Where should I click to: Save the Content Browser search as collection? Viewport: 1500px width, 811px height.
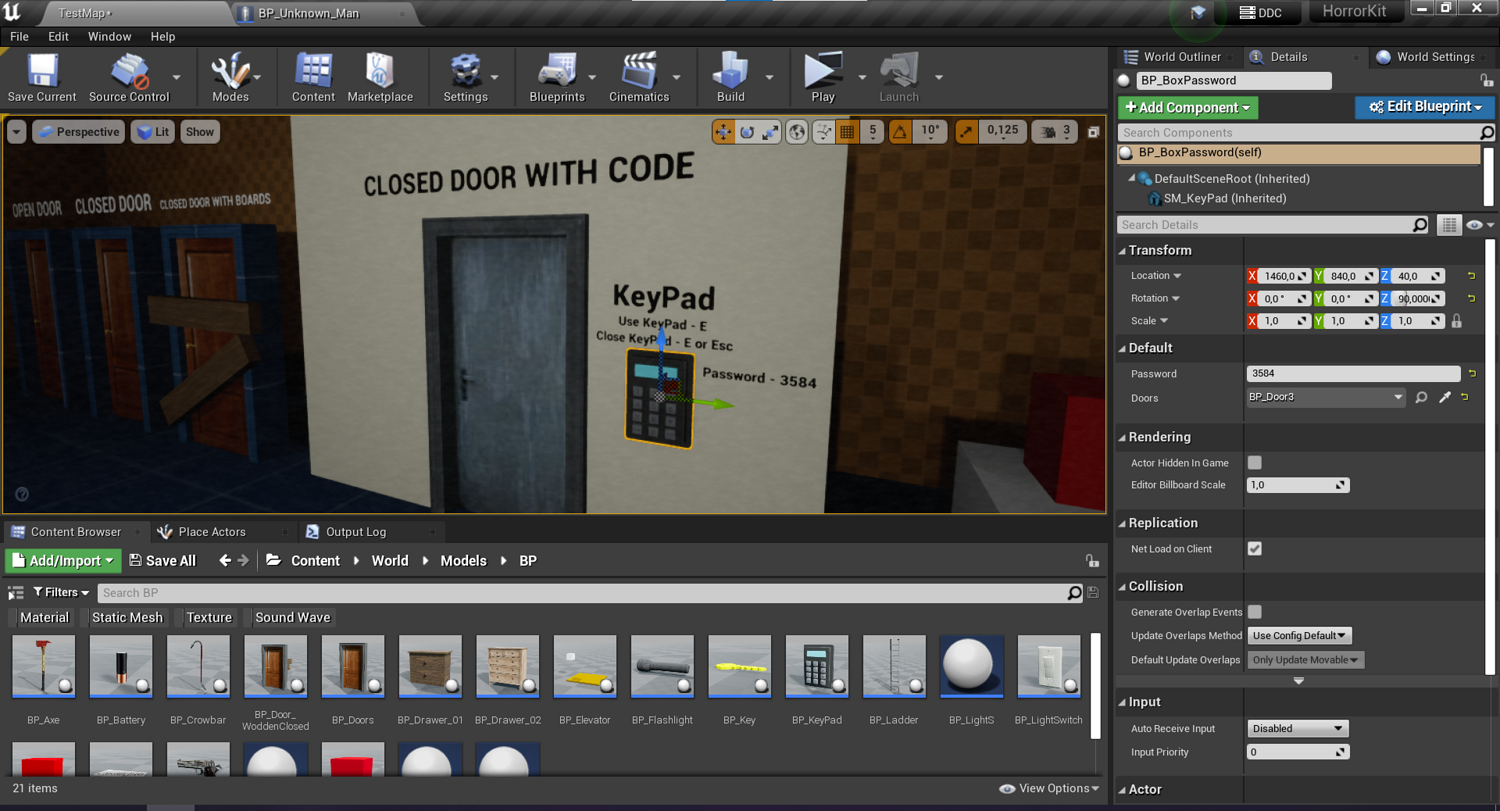click(x=1092, y=593)
